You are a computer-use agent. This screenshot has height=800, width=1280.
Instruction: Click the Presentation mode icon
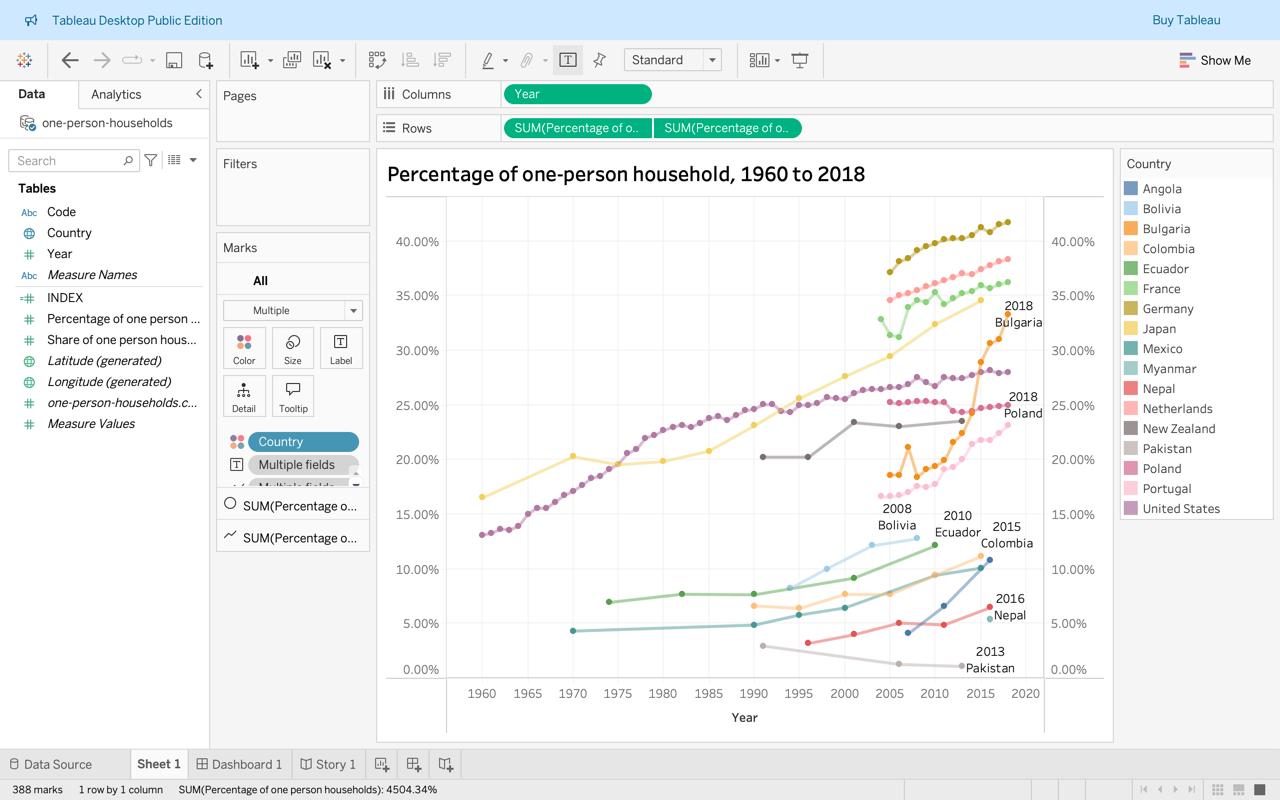pos(800,60)
